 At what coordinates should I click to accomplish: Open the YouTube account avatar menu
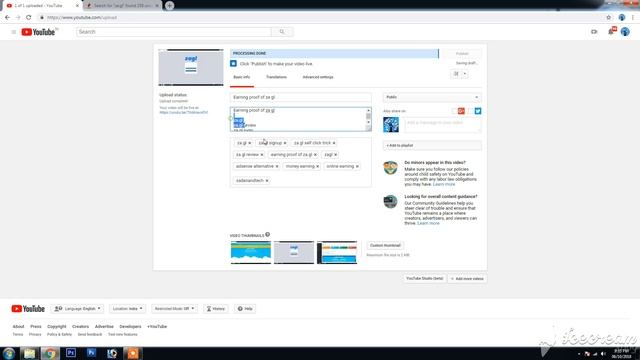[x=625, y=32]
